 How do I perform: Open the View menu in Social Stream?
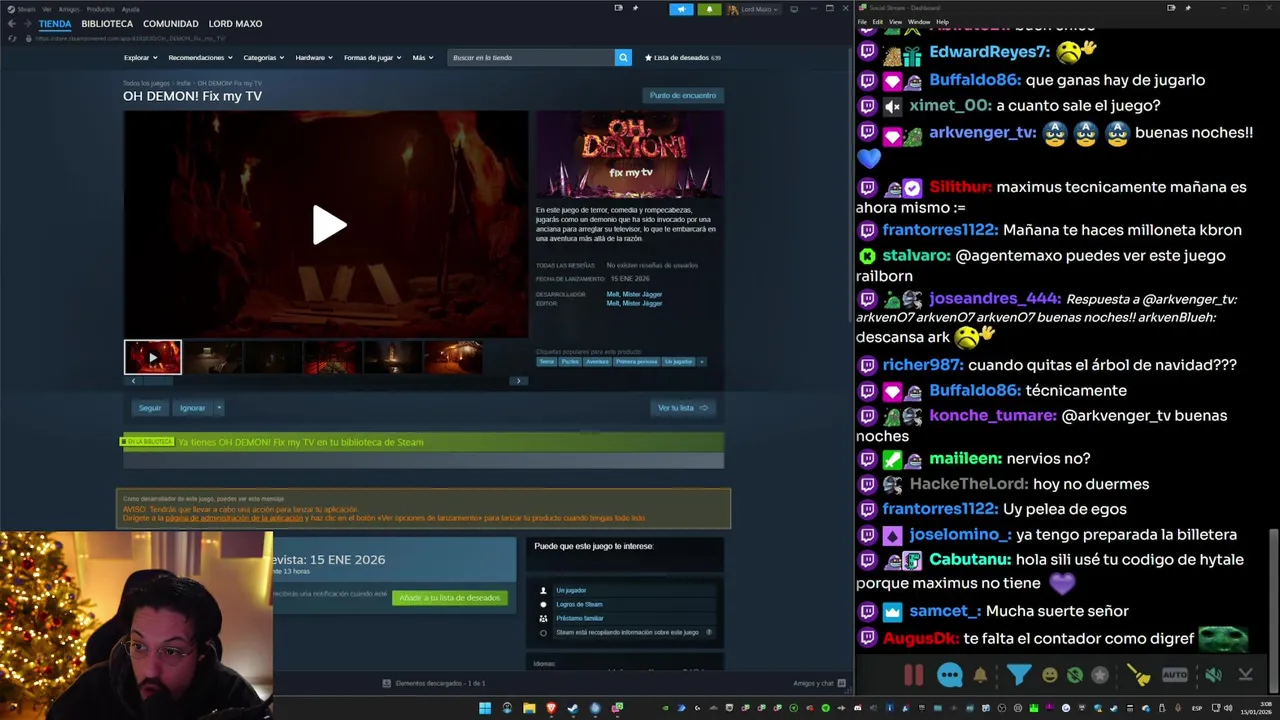click(895, 22)
